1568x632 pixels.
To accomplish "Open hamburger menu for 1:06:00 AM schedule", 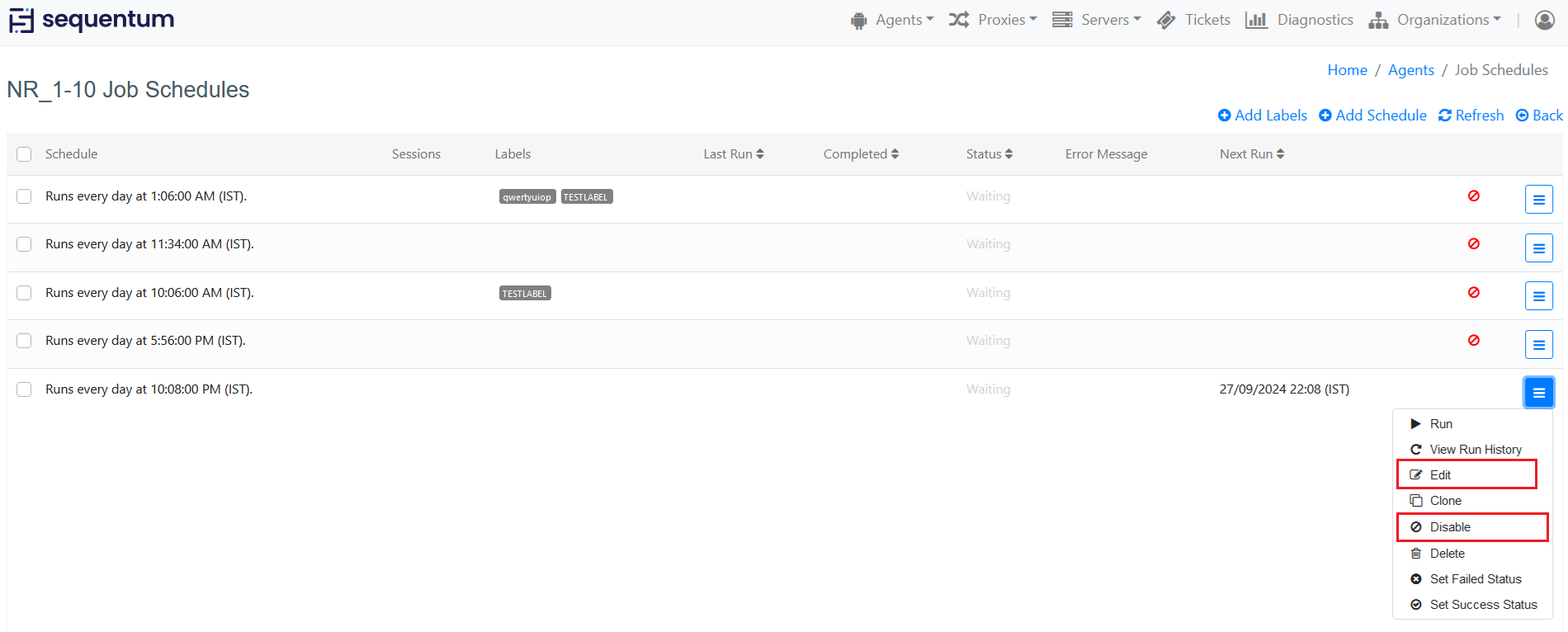I will 1538,200.
